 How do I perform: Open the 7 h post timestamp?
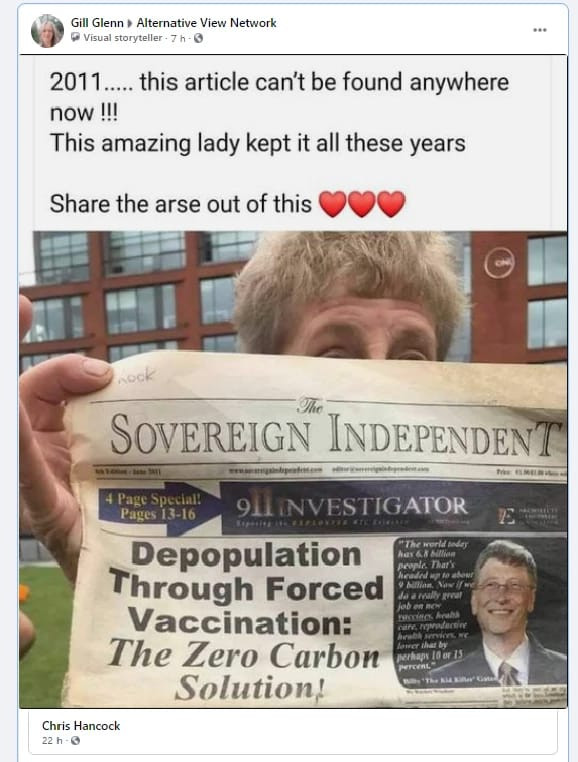(178, 38)
